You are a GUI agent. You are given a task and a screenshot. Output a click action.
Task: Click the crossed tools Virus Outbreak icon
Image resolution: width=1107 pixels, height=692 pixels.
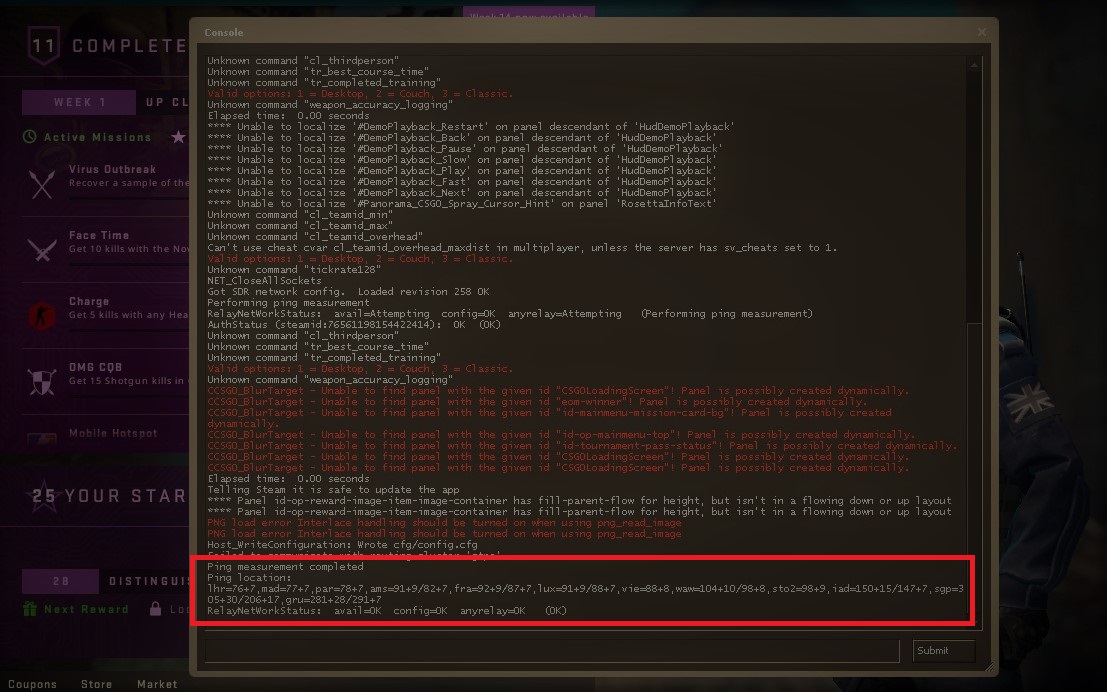(x=42, y=184)
